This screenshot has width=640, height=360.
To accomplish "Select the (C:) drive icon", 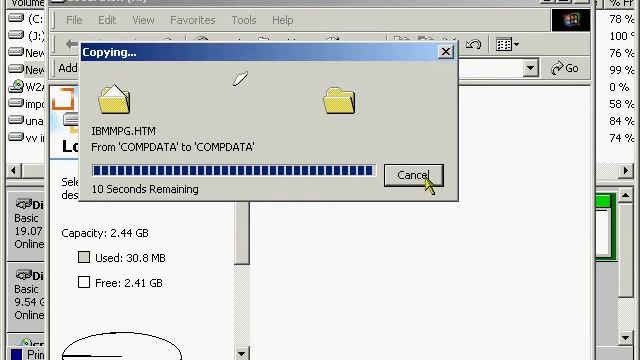I will tap(16, 18).
